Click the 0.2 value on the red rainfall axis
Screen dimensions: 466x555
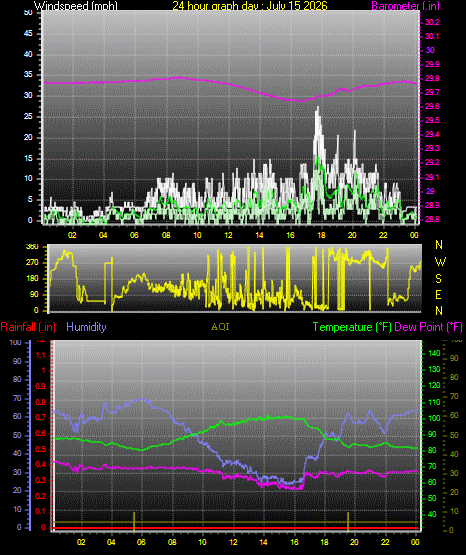(41, 496)
